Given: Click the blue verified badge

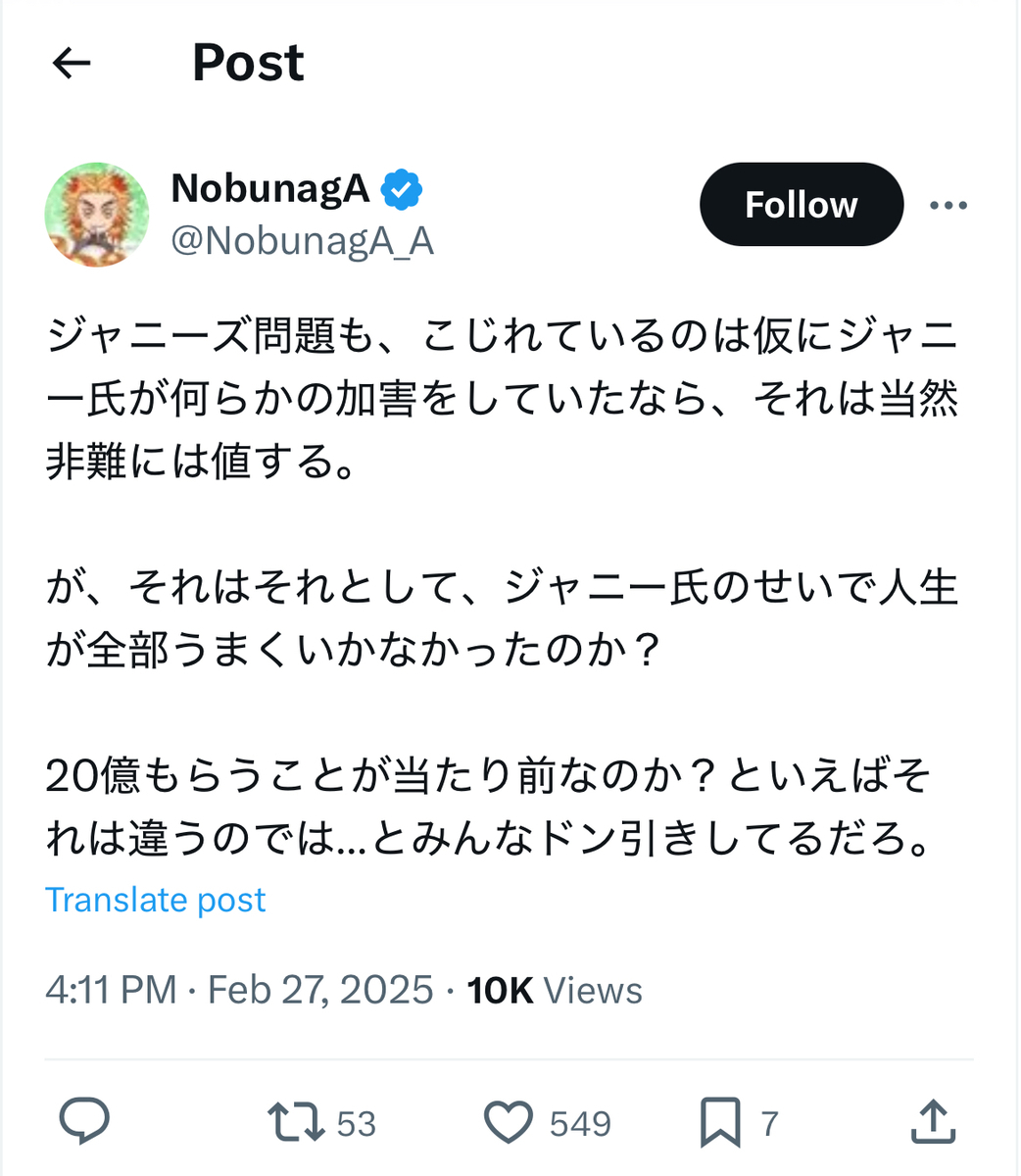Looking at the screenshot, I should [x=402, y=189].
